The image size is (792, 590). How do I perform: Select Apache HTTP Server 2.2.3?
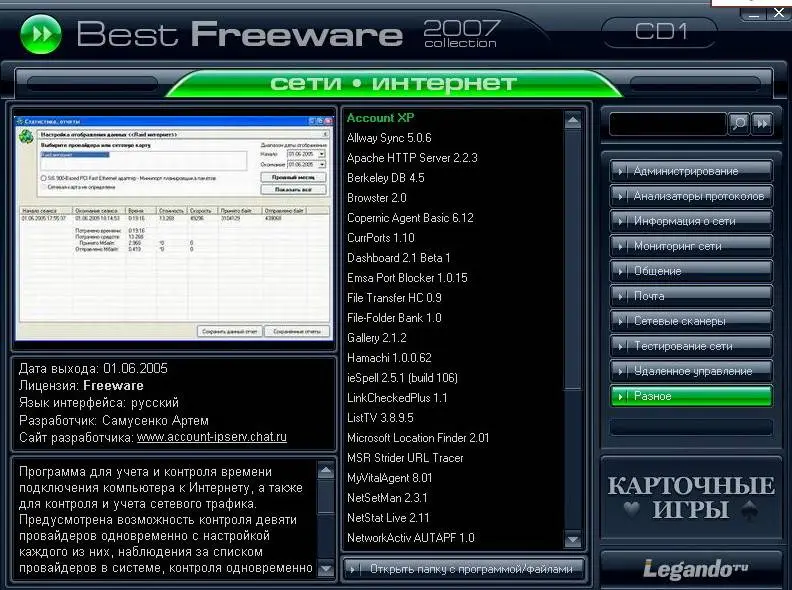(x=412, y=158)
